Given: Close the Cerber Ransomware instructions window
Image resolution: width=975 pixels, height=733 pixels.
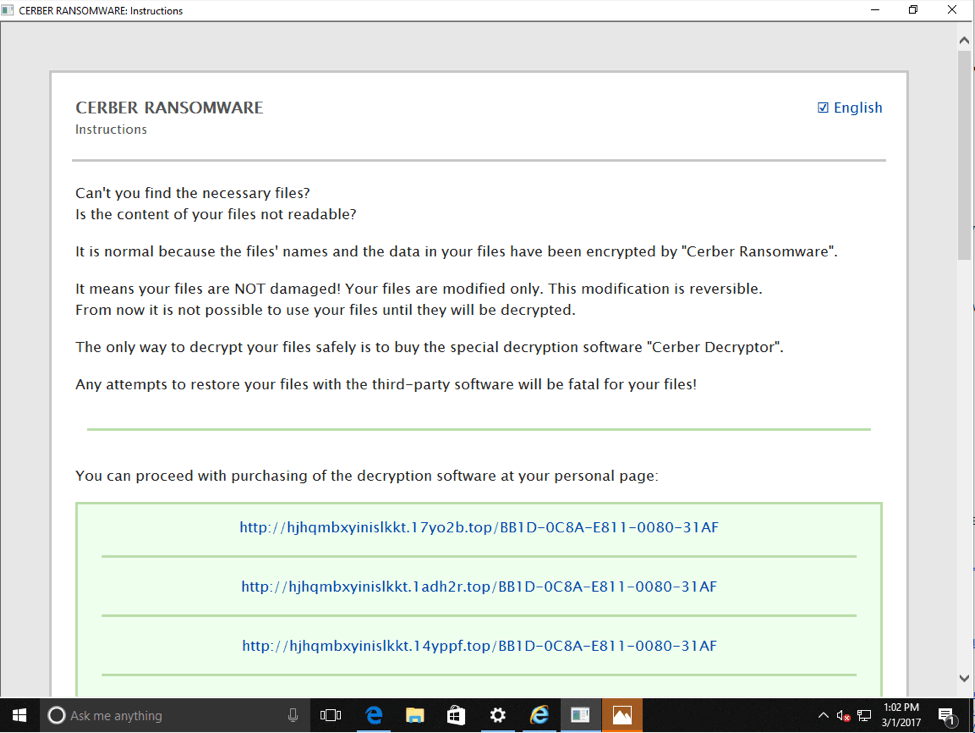Looking at the screenshot, I should coord(952,10).
